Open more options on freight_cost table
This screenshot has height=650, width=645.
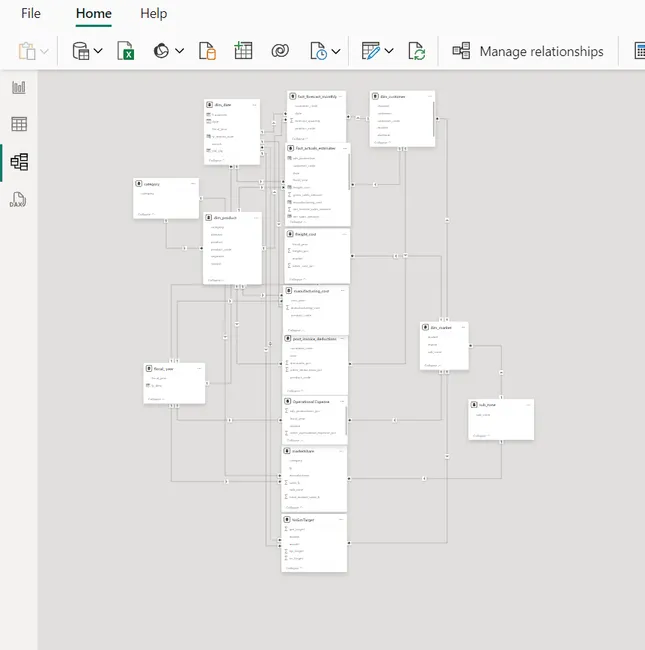(344, 234)
